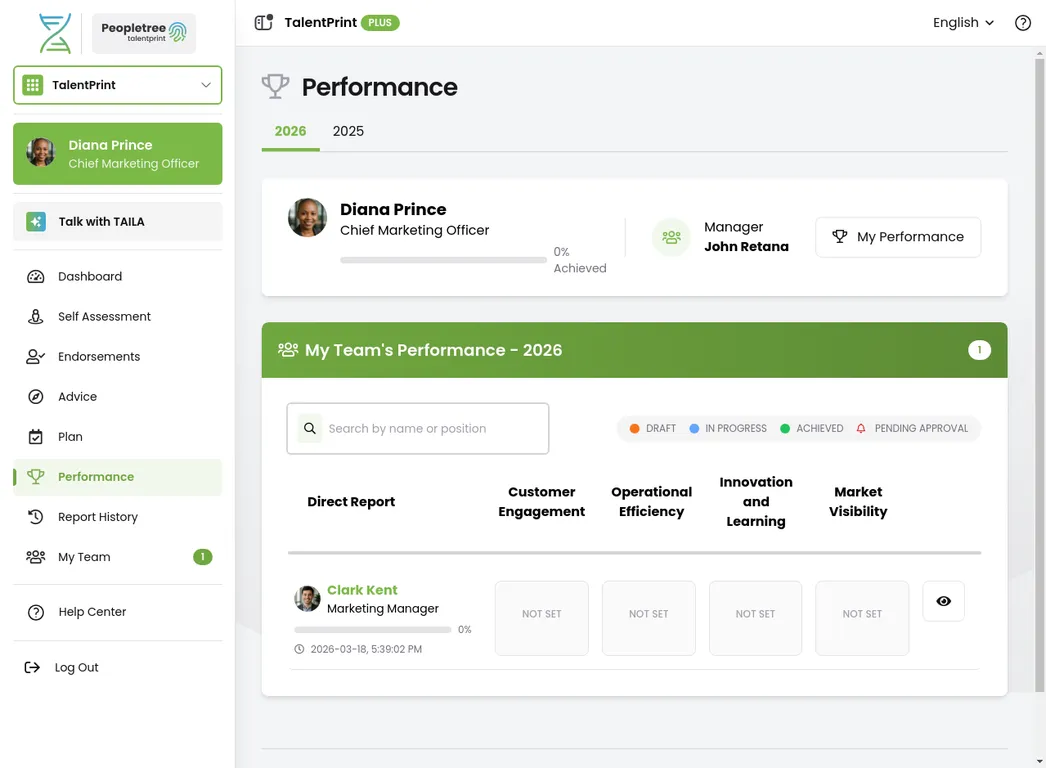Open the TalentPrint module dropdown
The image size is (1046, 768).
pos(117,85)
